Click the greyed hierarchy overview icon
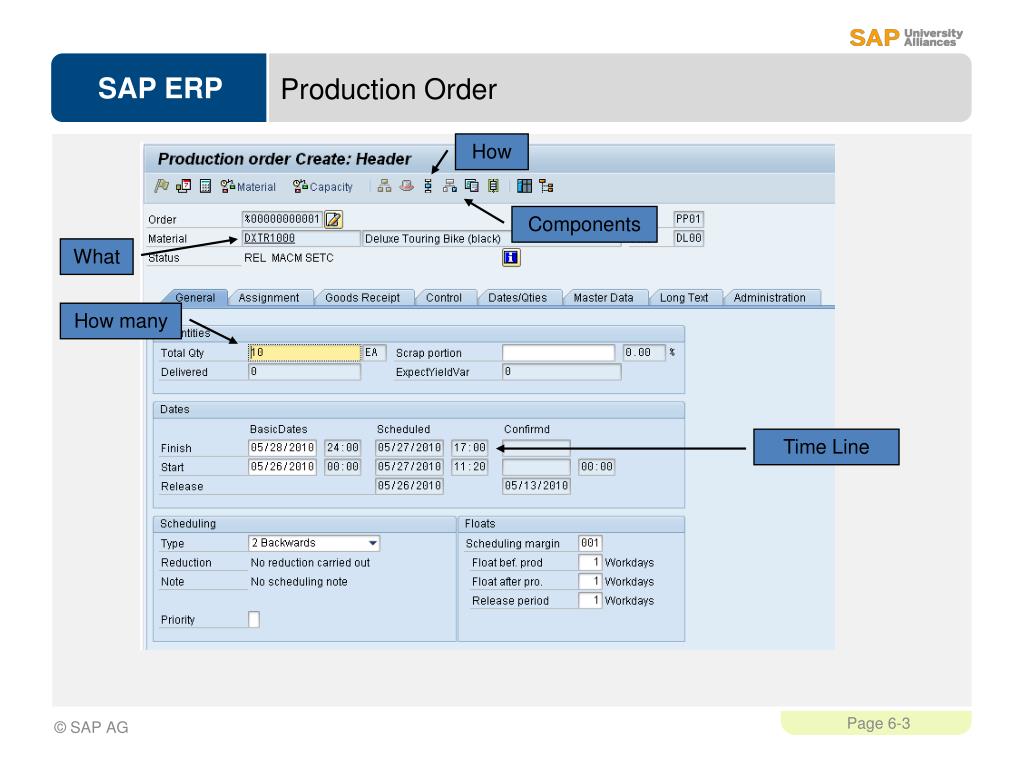 point(385,186)
